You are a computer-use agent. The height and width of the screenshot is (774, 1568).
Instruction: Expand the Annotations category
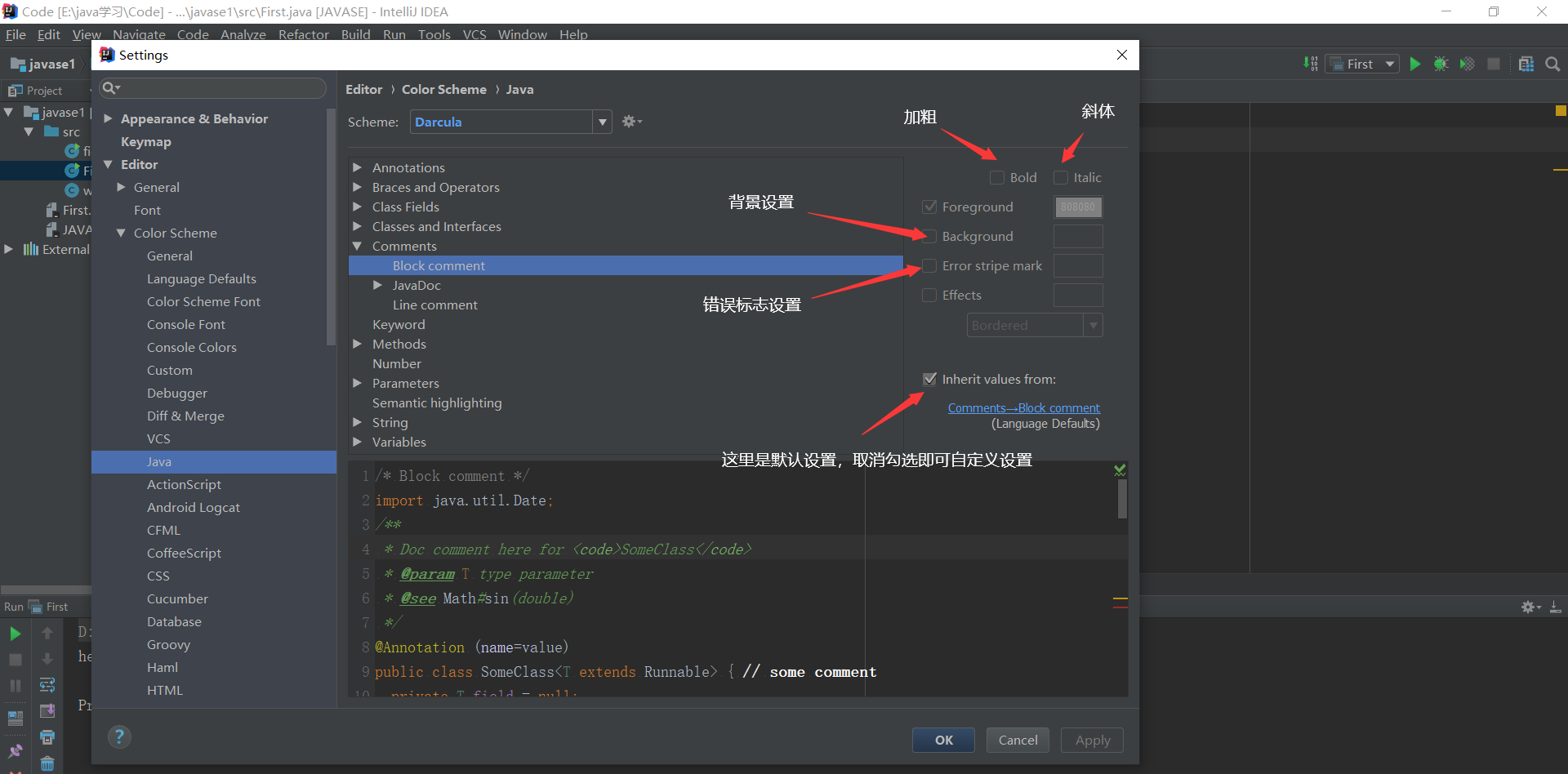pyautogui.click(x=358, y=167)
